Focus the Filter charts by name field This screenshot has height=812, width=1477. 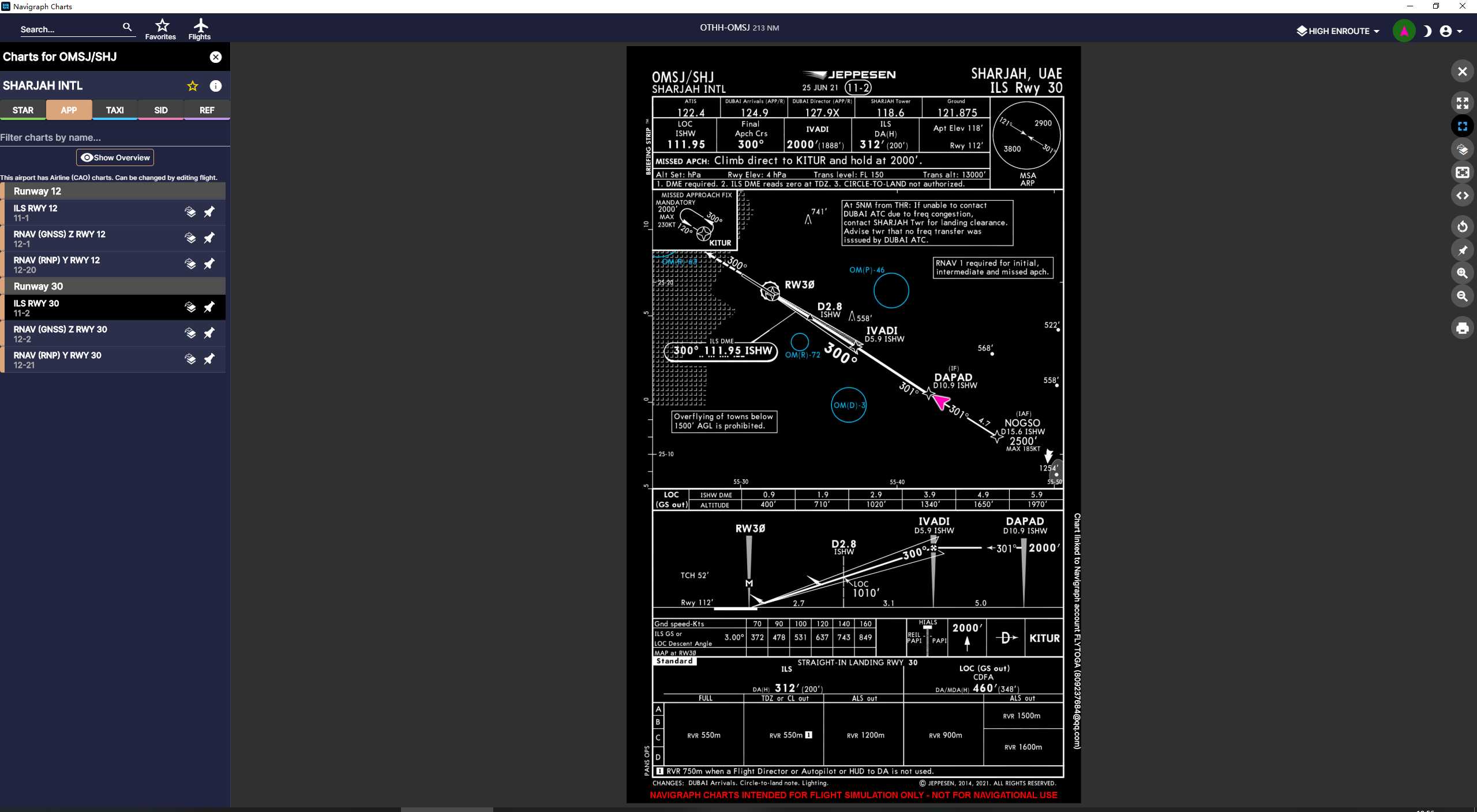[x=115, y=137]
